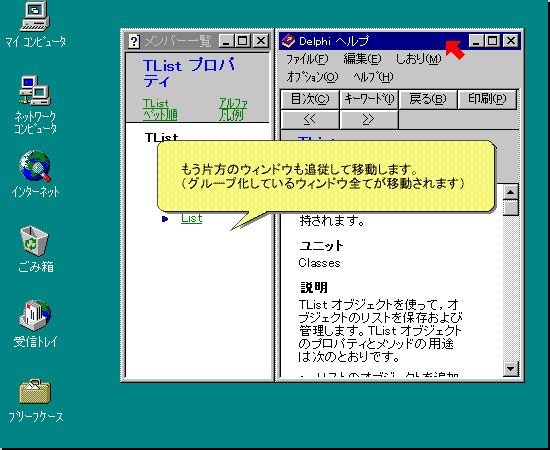The width and height of the screenshot is (550, 450).
Task: Click the question mark icon of メンバー一覧 window
Action: (x=134, y=41)
